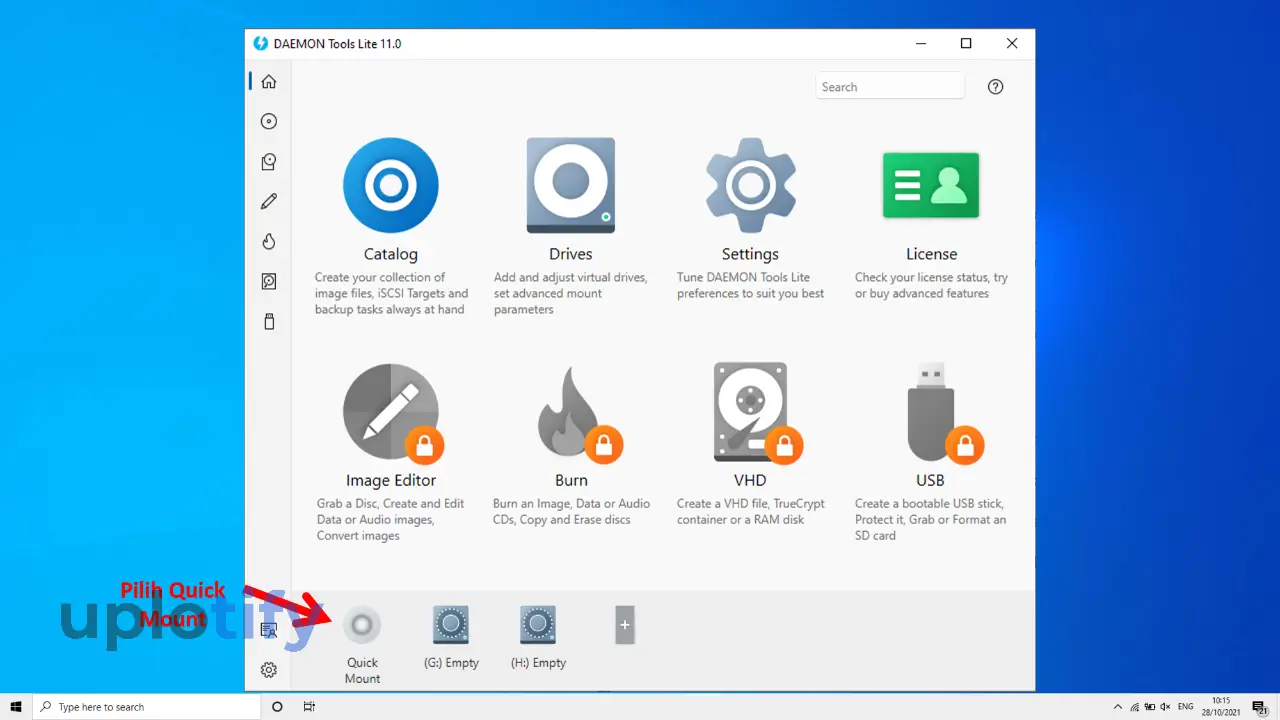Click the Quick Mount disc icon
1280x720 pixels.
point(362,625)
